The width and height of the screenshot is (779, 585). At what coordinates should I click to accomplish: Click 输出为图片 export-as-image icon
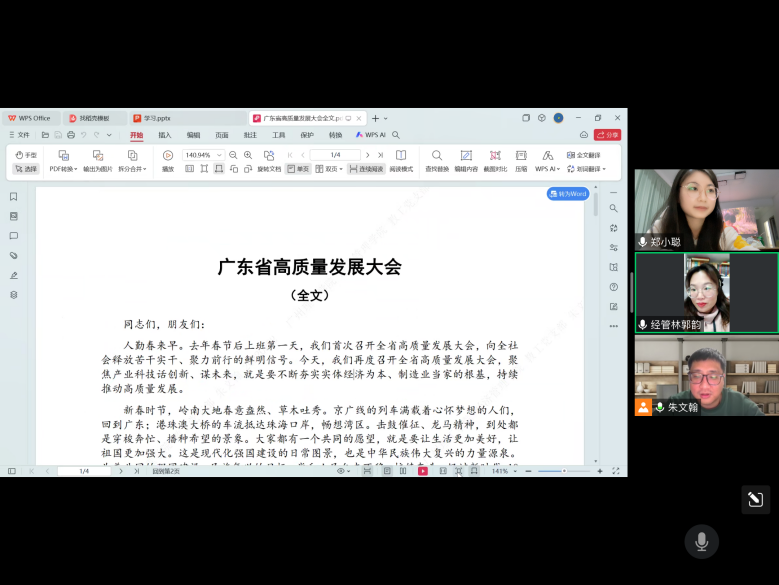97,156
